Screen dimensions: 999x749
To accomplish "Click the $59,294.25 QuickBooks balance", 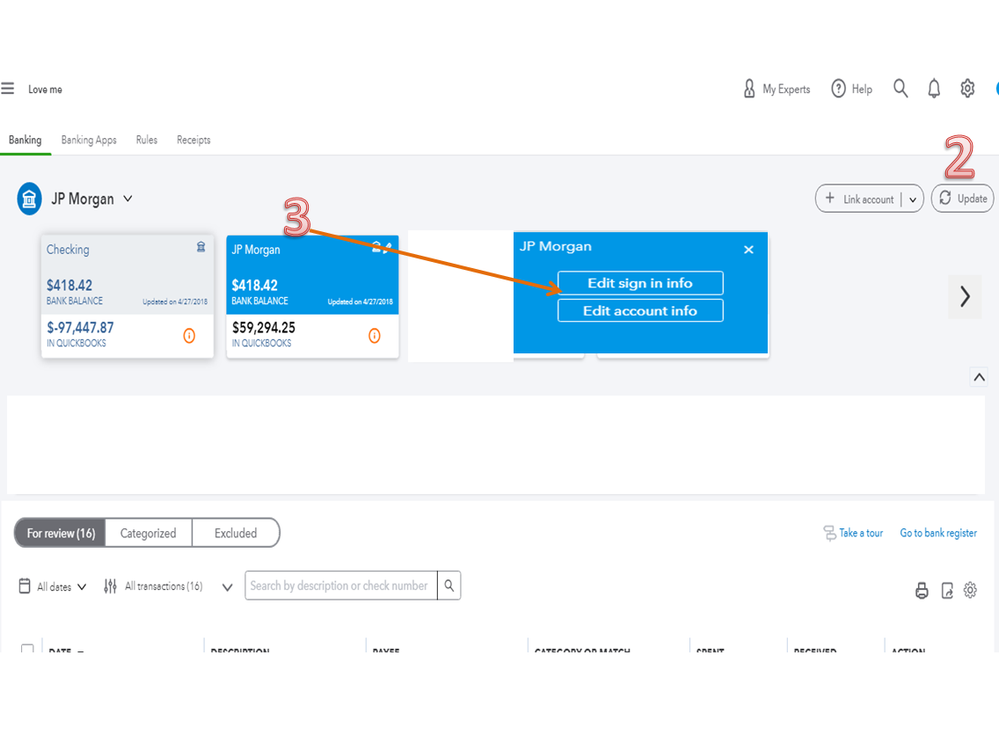I will [264, 327].
